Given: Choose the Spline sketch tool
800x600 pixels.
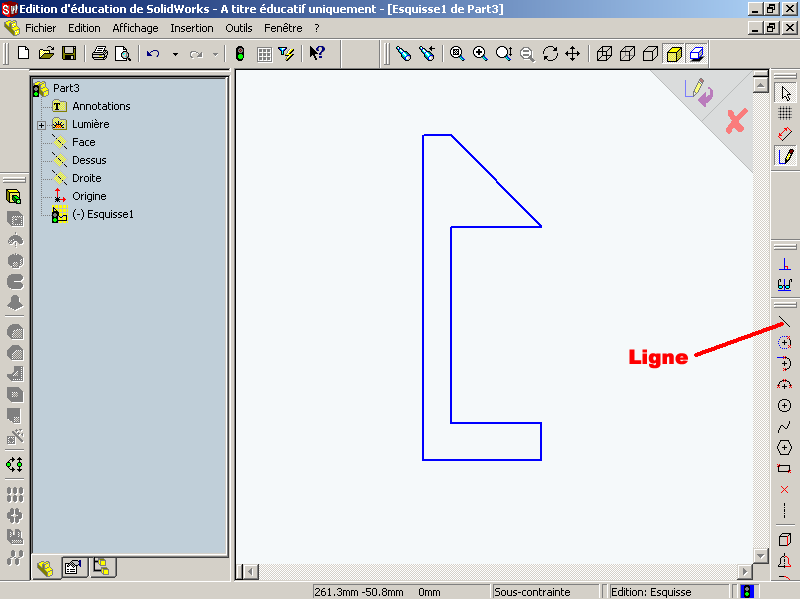Looking at the screenshot, I should point(785,426).
